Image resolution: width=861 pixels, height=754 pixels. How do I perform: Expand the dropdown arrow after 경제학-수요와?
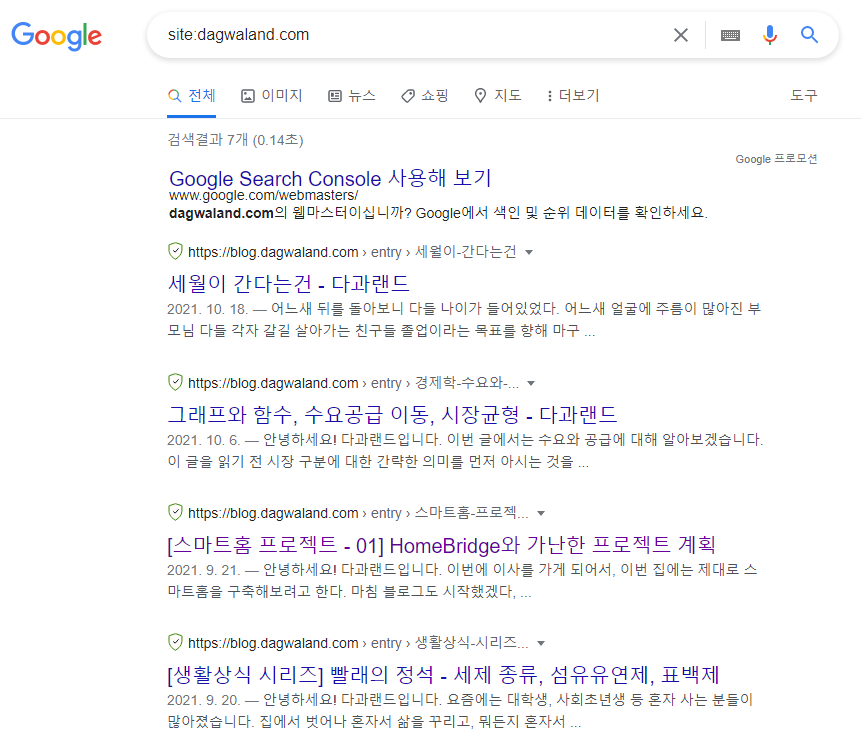coord(531,383)
